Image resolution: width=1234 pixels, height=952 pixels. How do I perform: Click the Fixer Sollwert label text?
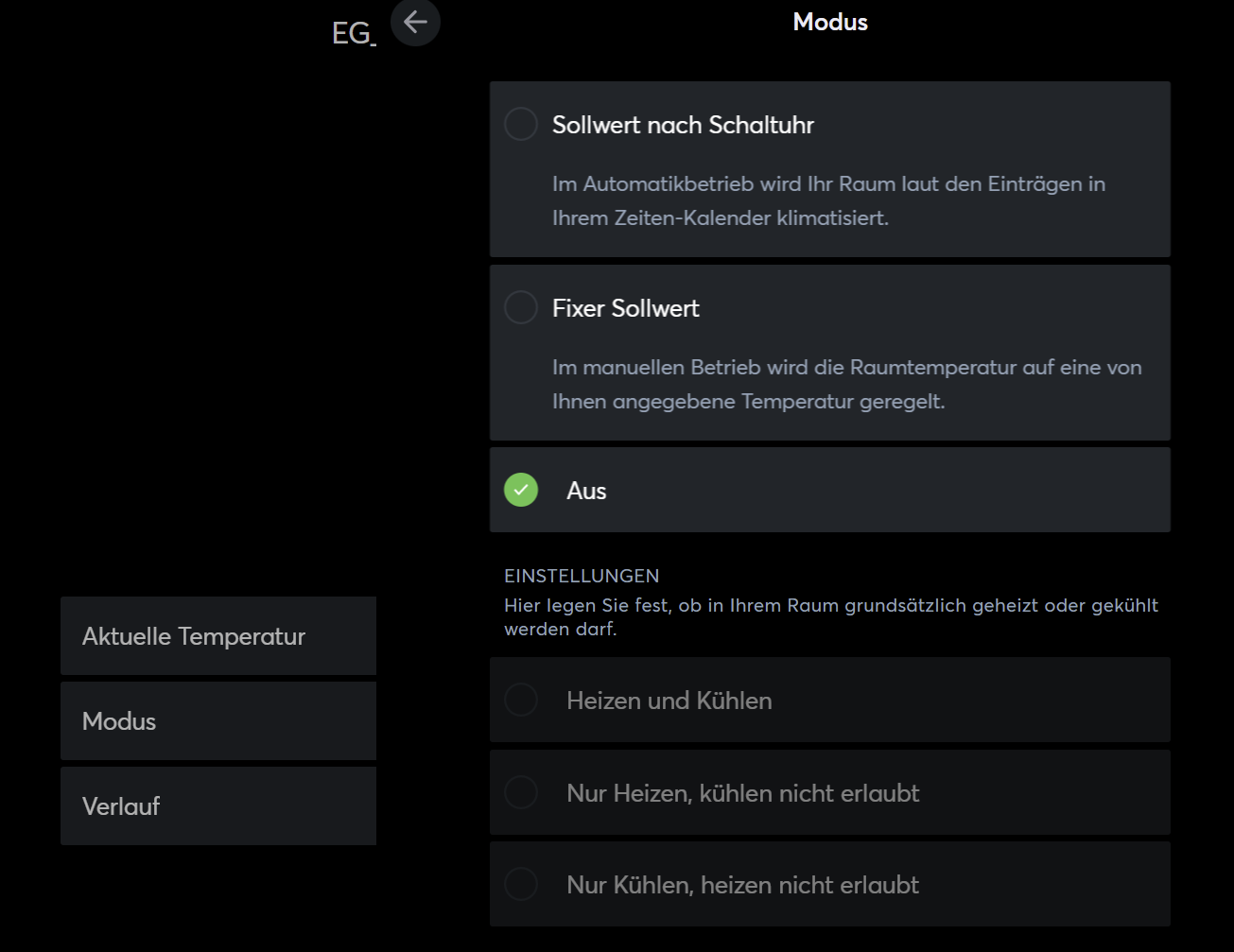click(x=626, y=308)
